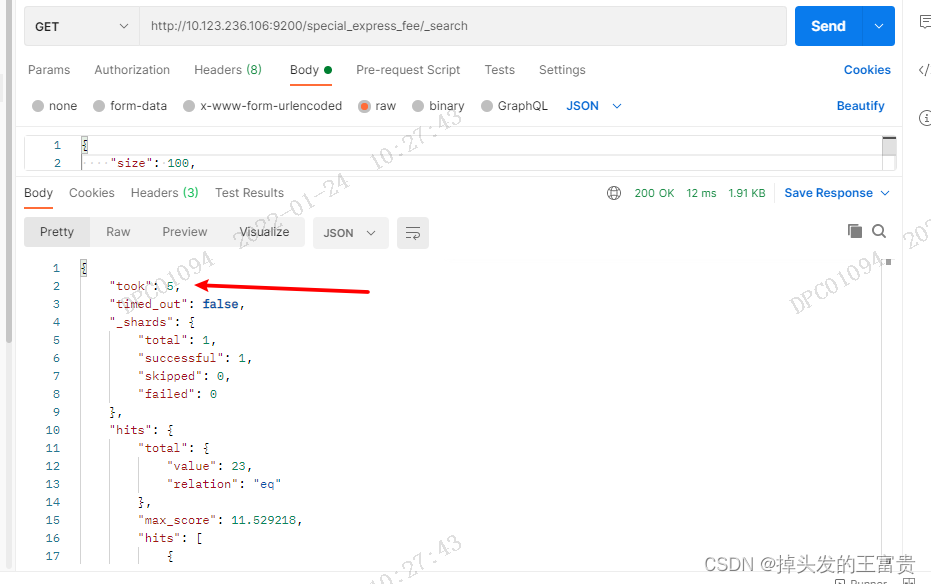Collapse the root object at response line 1
The image size is (931, 584).
pos(84,268)
